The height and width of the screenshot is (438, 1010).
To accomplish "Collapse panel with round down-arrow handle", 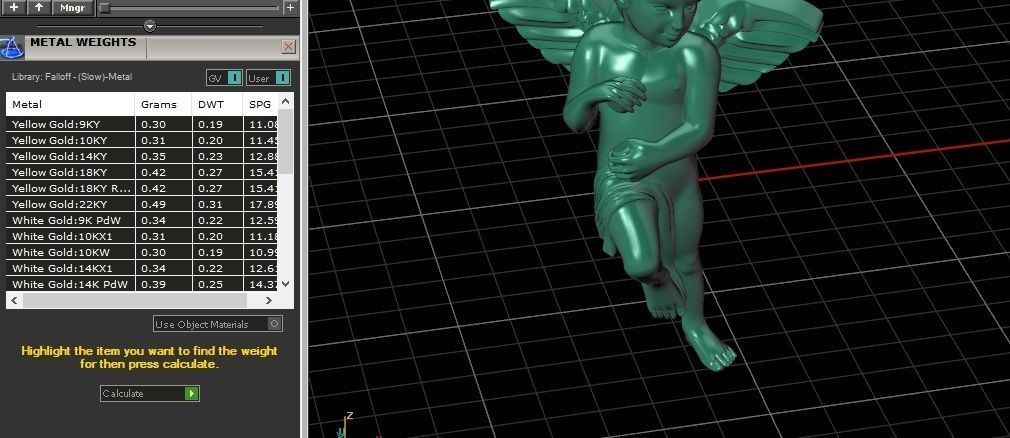I will click(x=150, y=26).
